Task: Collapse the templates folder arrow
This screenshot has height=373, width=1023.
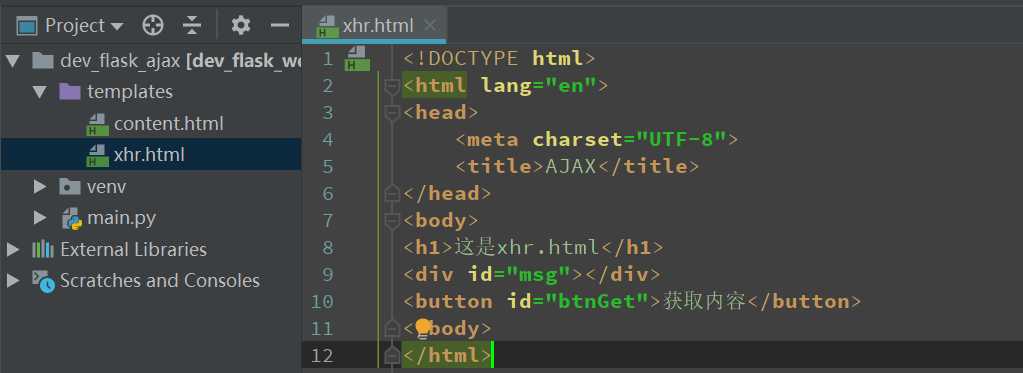Action: (40, 92)
